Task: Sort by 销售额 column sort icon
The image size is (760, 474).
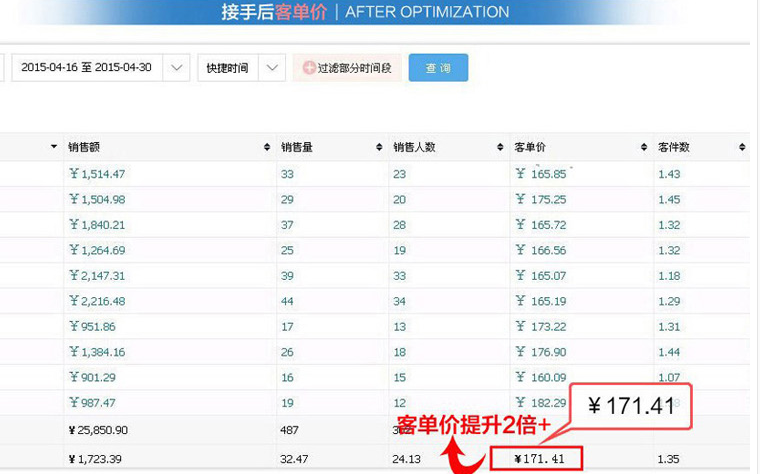Action: 267,147
